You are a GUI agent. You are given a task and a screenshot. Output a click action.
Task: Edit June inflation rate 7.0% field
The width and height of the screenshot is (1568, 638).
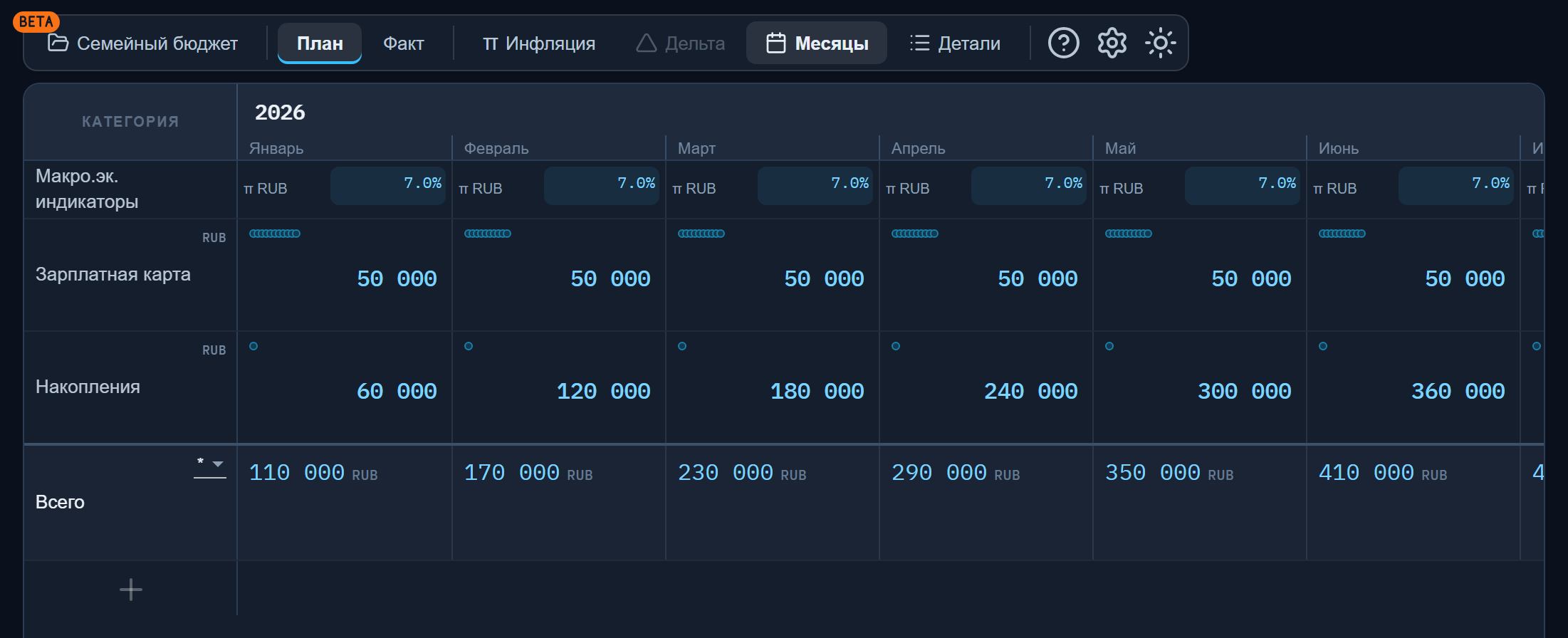pyautogui.click(x=1456, y=186)
